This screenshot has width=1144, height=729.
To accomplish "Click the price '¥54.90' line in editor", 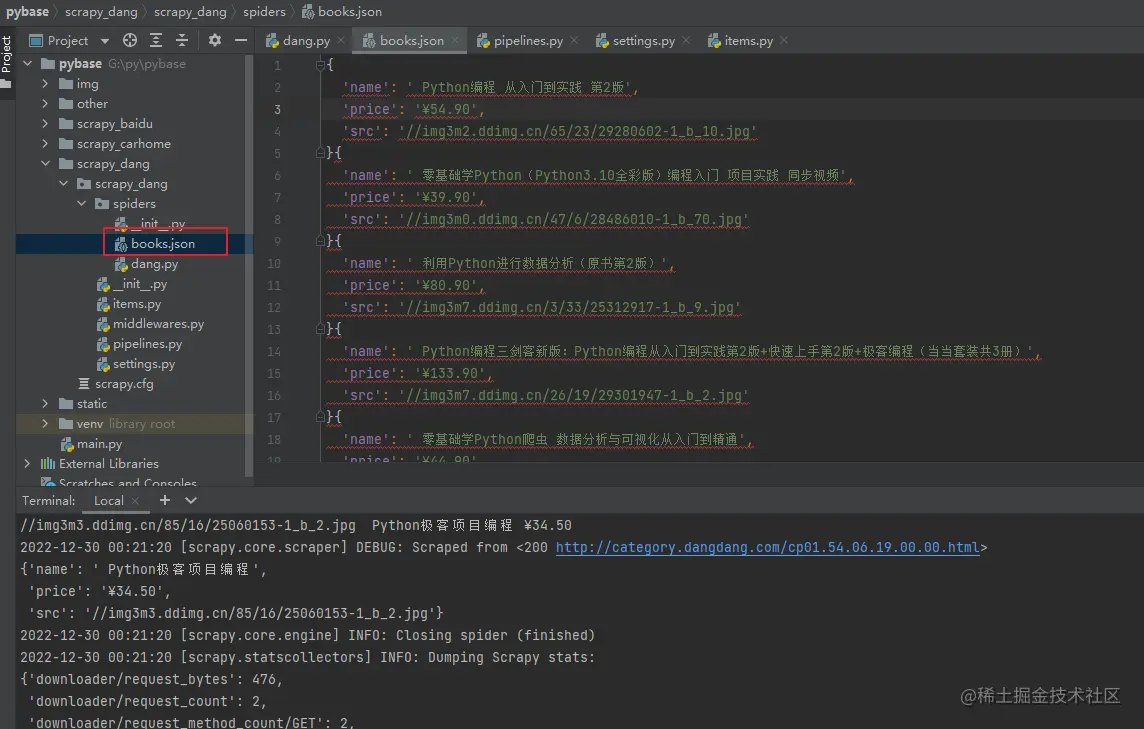I will [x=414, y=109].
